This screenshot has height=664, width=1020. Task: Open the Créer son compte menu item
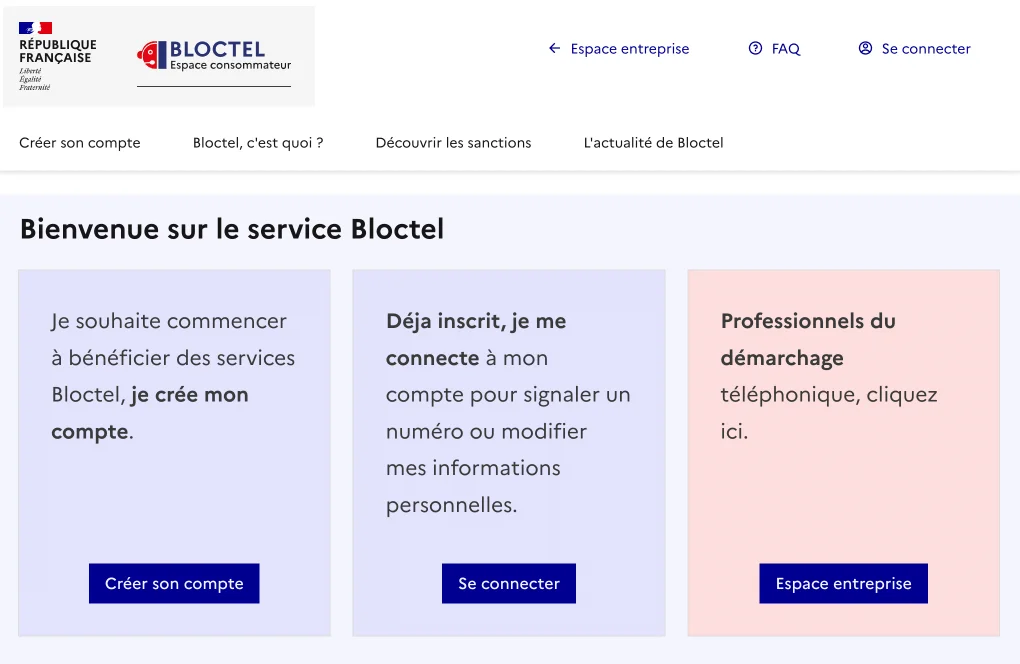point(79,142)
